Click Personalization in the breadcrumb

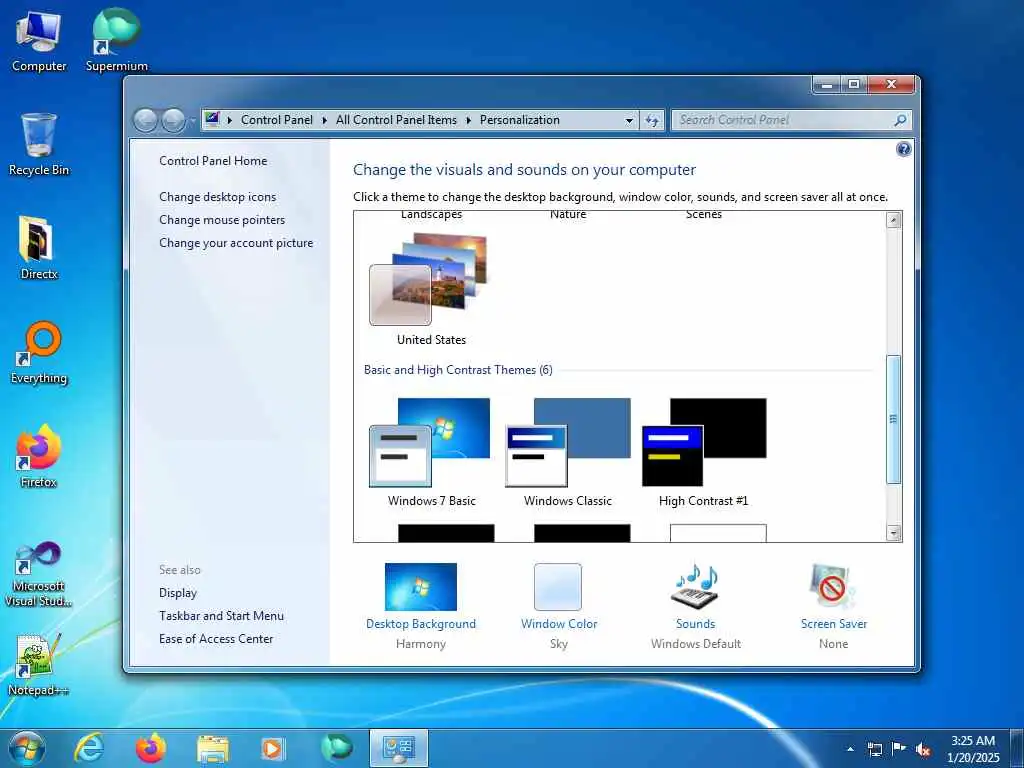(520, 120)
